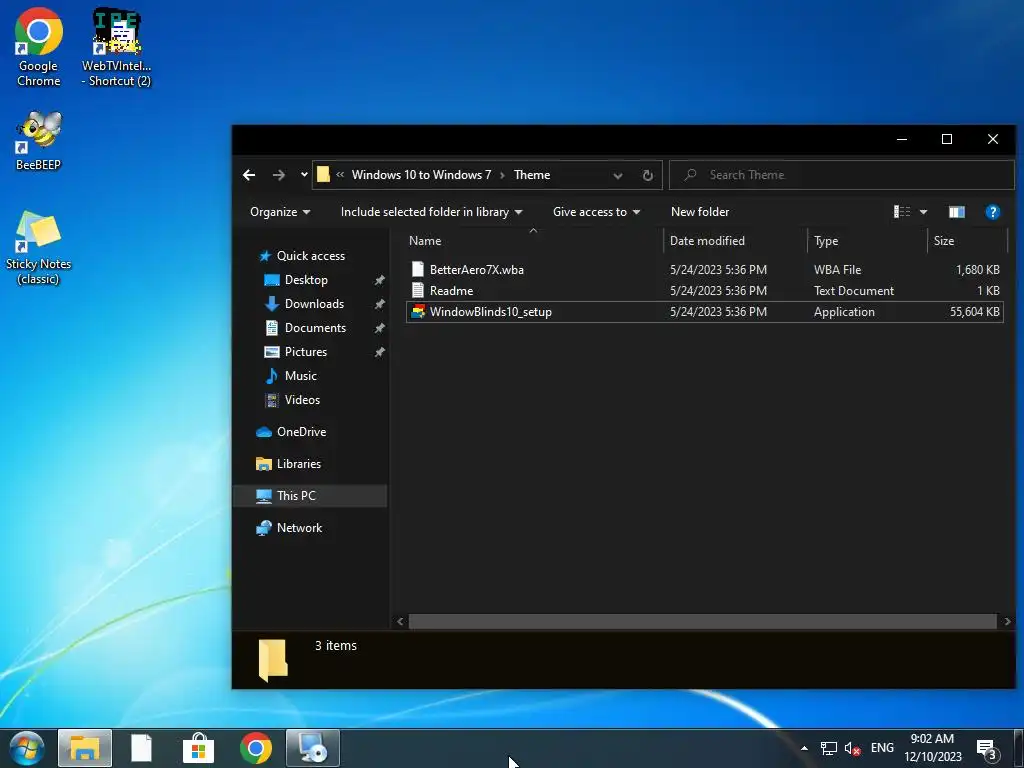The height and width of the screenshot is (768, 1024).
Task: Expand address bar history dropdown
Action: click(x=618, y=175)
